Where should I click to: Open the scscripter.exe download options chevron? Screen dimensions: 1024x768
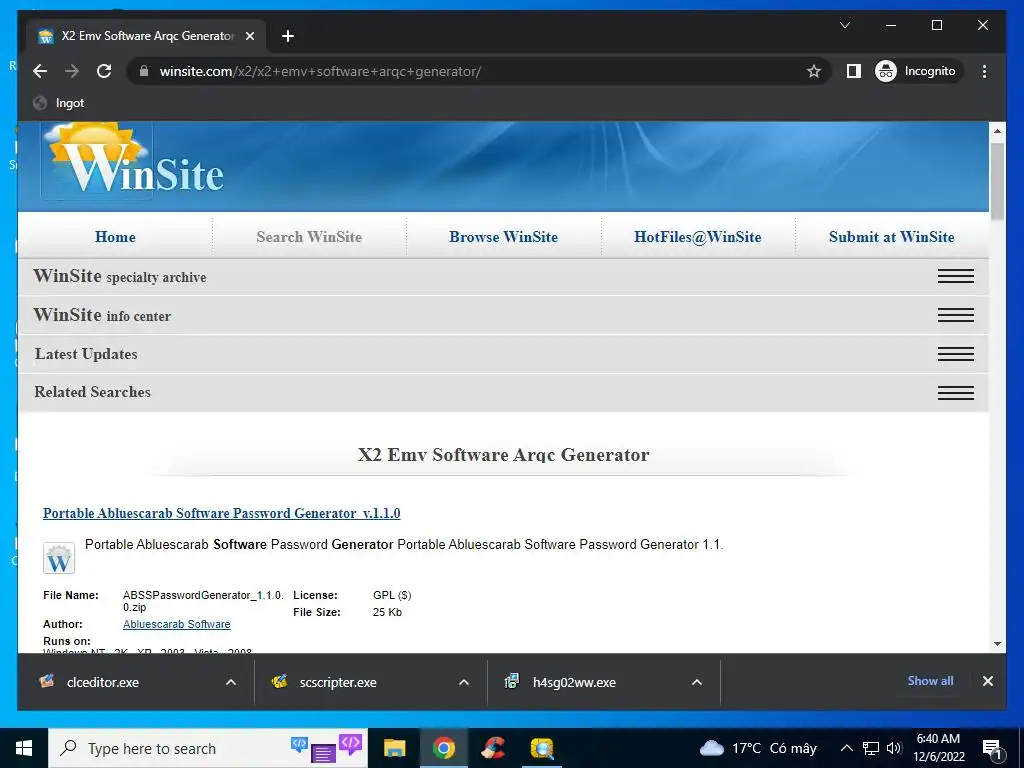coord(464,682)
